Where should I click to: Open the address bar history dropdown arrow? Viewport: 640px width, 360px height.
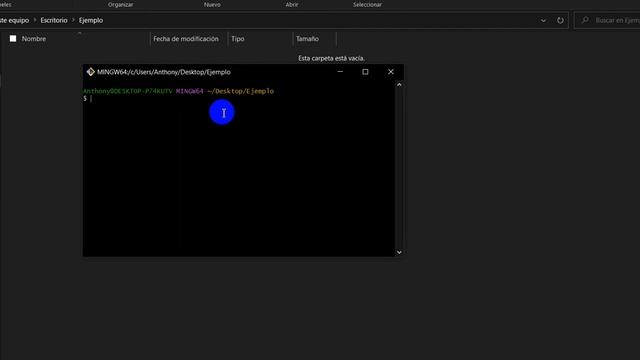pos(543,20)
